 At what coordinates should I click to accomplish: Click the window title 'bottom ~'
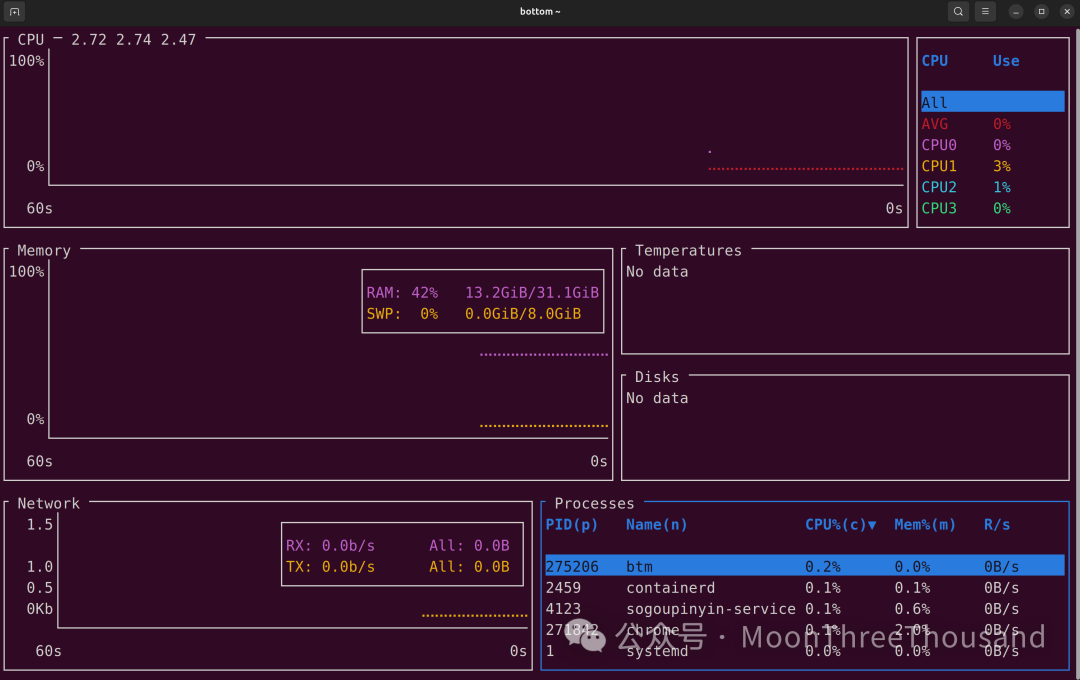point(540,12)
